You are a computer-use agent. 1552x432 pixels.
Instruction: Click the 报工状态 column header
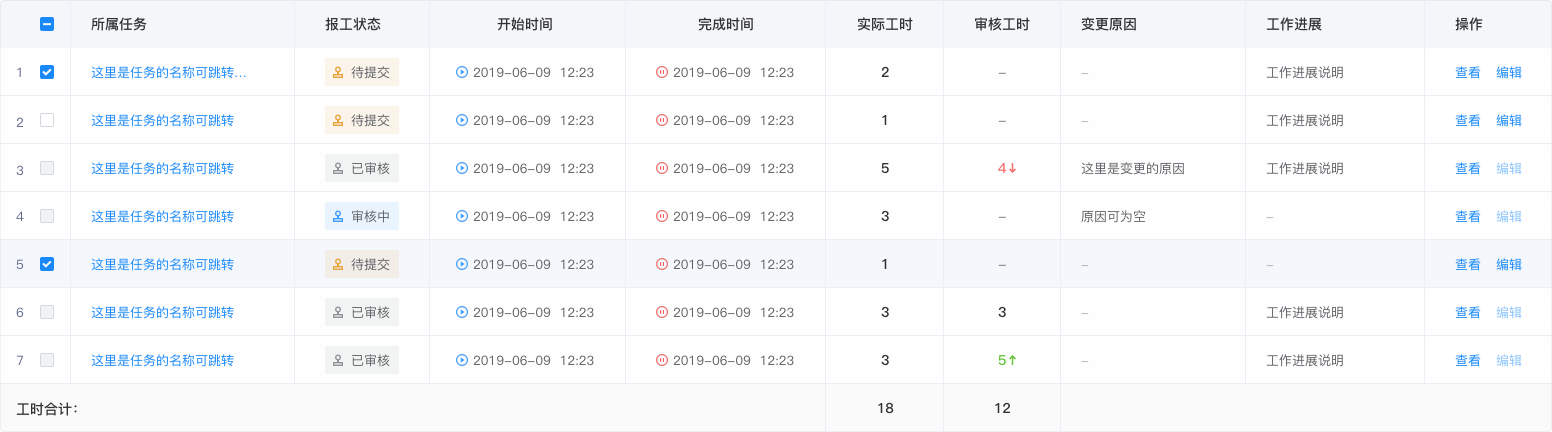click(353, 24)
